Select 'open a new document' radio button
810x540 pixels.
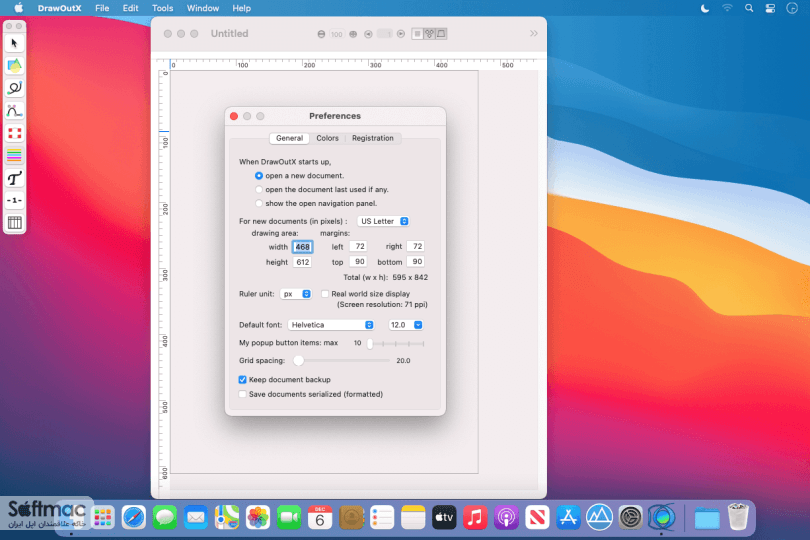click(x=259, y=176)
